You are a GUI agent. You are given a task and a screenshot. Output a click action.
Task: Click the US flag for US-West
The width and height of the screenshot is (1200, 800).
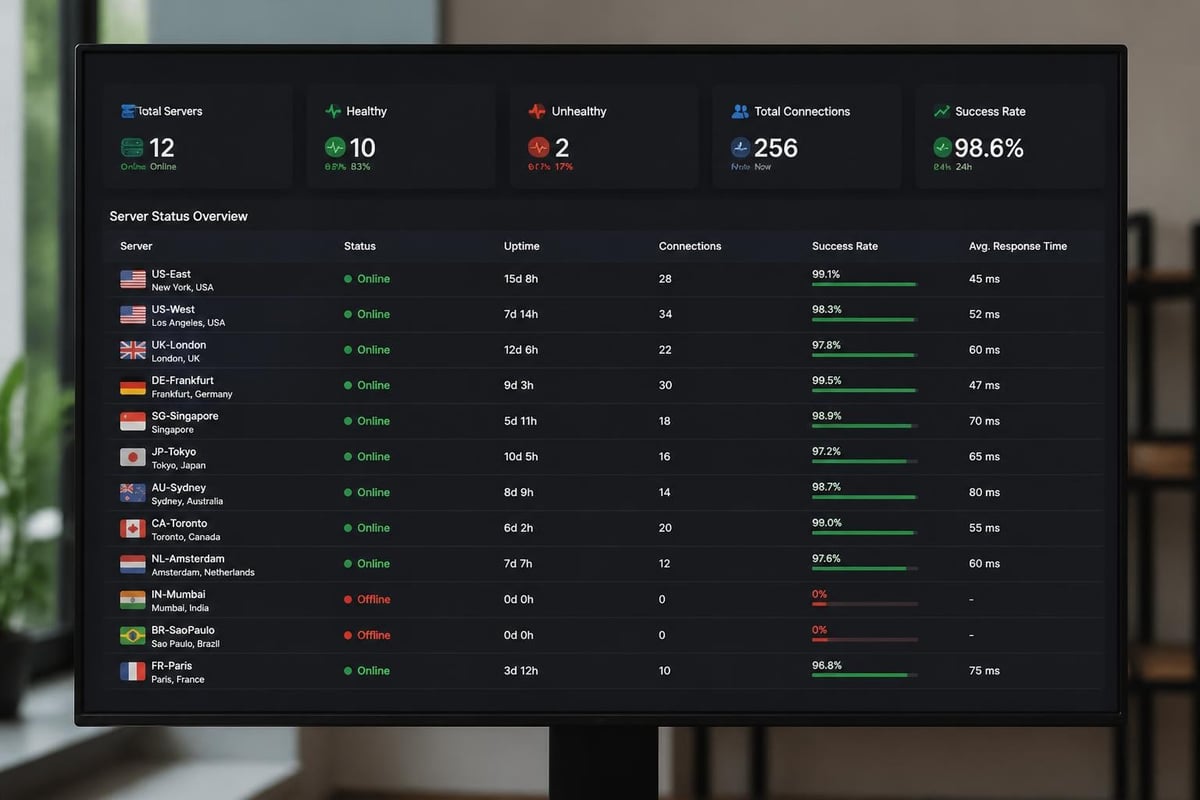(133, 315)
